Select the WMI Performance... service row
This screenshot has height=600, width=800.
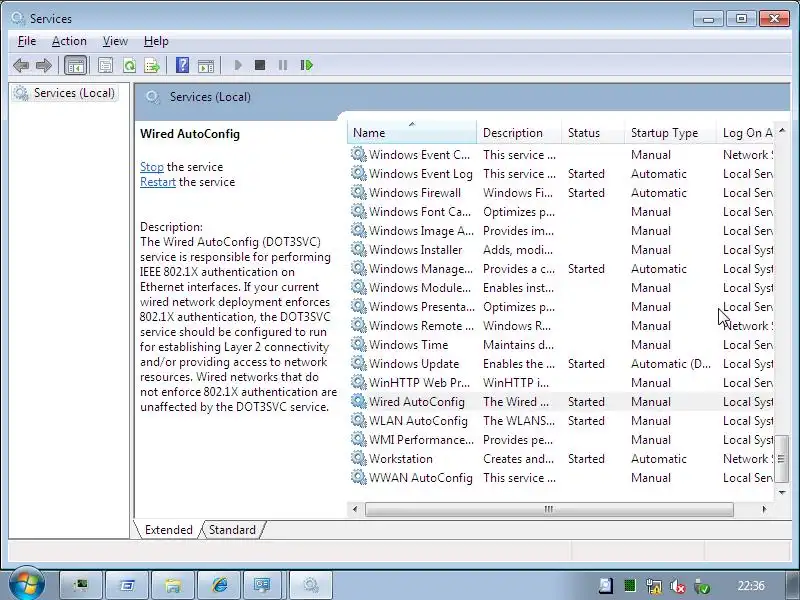561,440
